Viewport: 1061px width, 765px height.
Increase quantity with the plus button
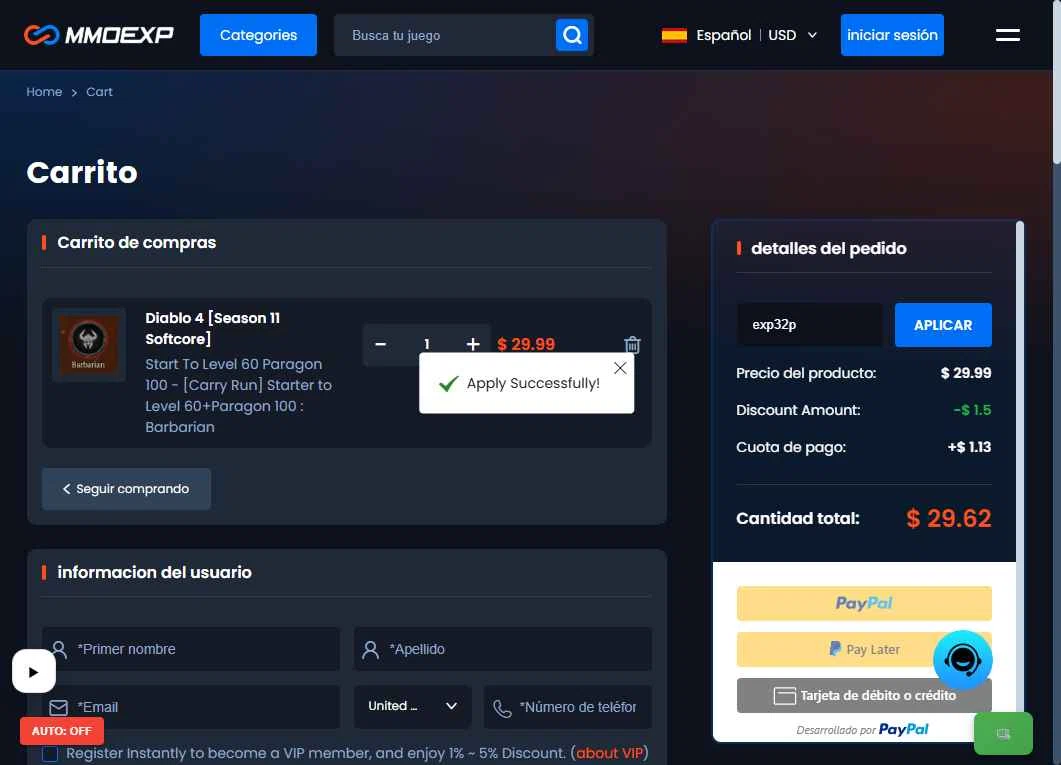click(473, 344)
